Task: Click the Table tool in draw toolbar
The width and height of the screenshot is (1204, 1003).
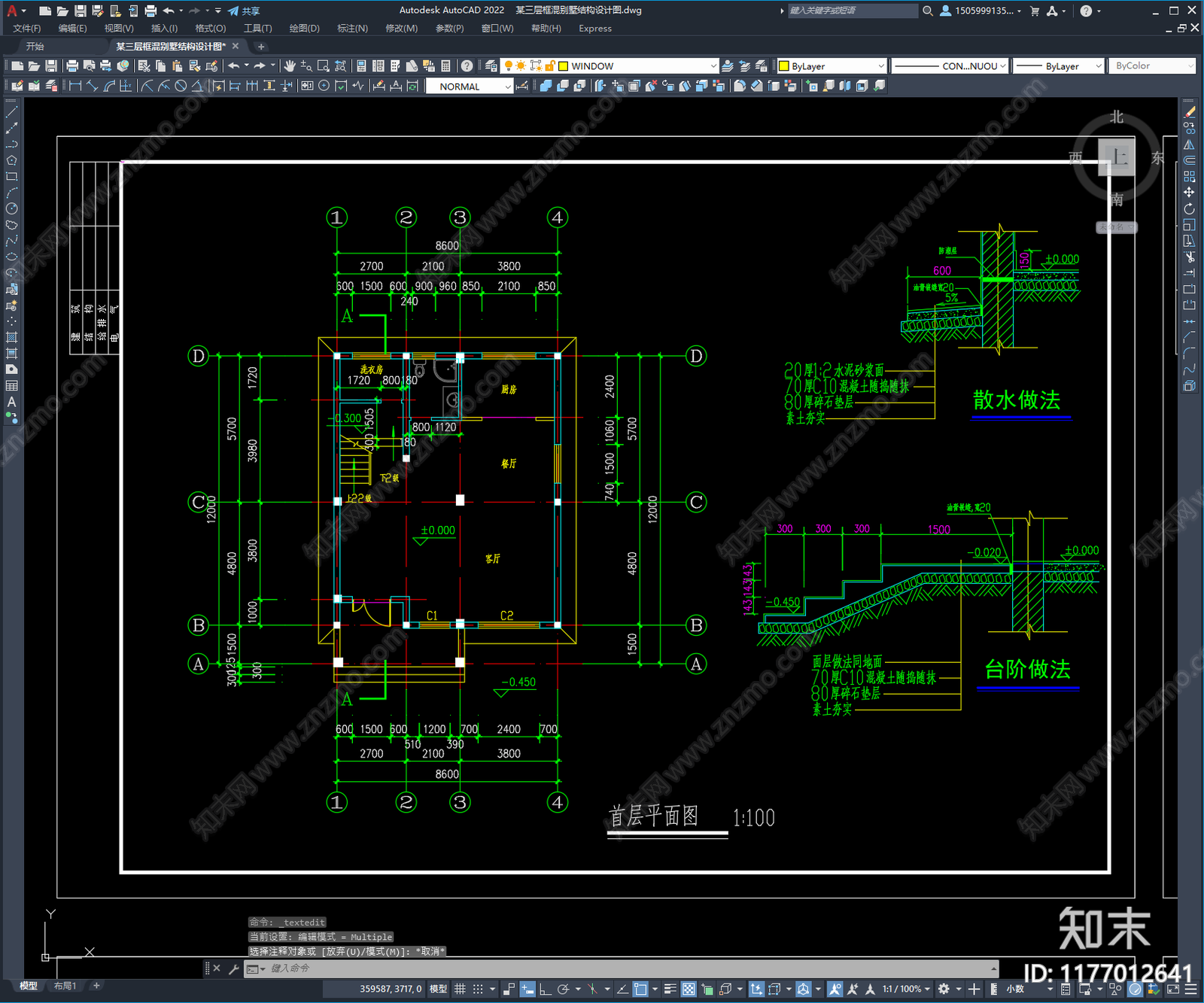Action: point(11,386)
